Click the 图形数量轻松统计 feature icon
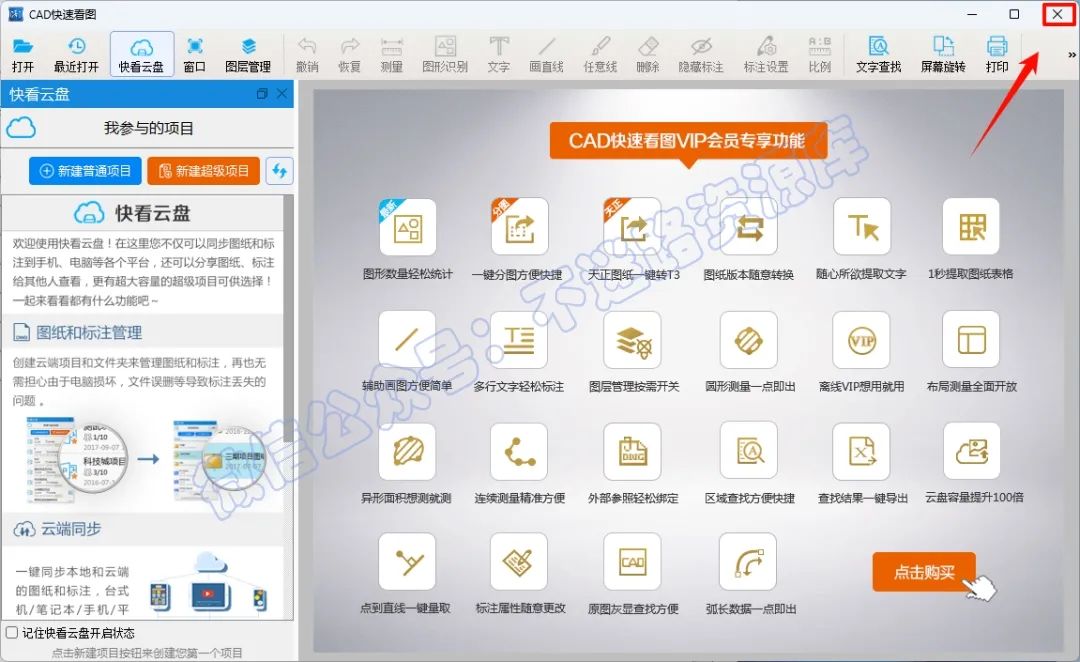1080x662 pixels. [x=408, y=227]
